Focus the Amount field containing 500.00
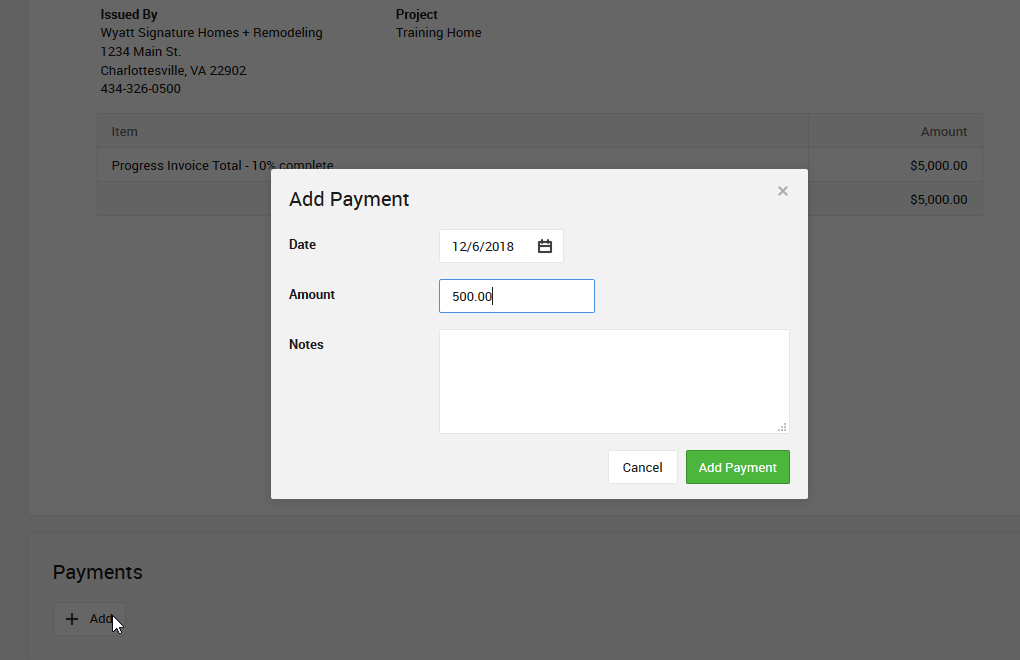 pyautogui.click(x=516, y=296)
